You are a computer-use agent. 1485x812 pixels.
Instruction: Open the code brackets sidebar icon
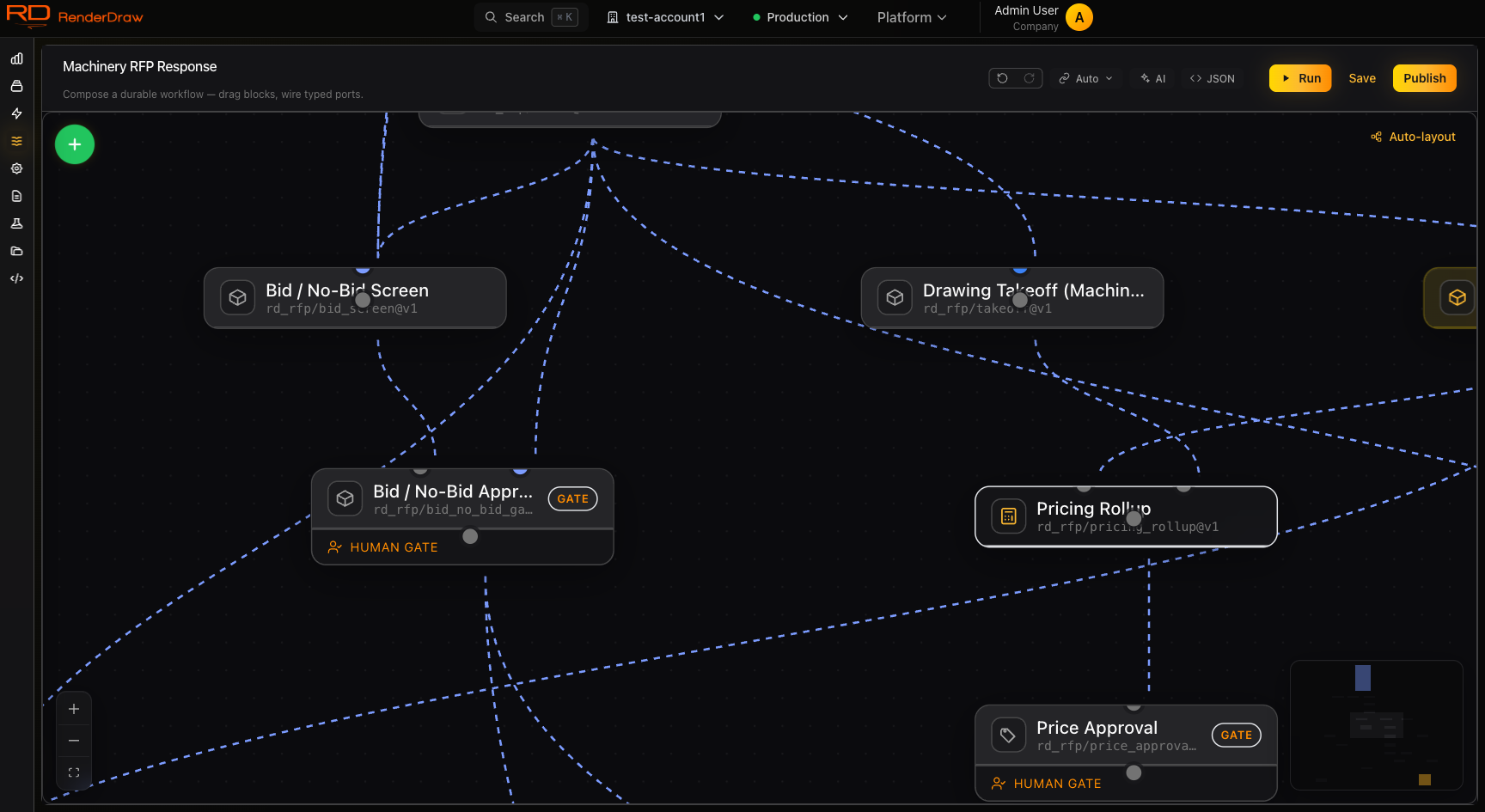pyautogui.click(x=16, y=278)
